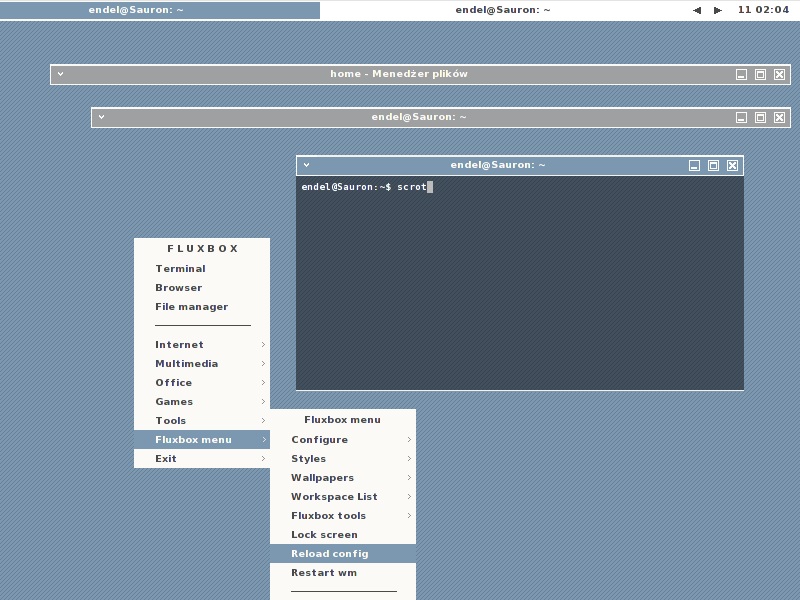800x600 pixels.
Task: Maximize the active terminal window
Action: coord(713,165)
